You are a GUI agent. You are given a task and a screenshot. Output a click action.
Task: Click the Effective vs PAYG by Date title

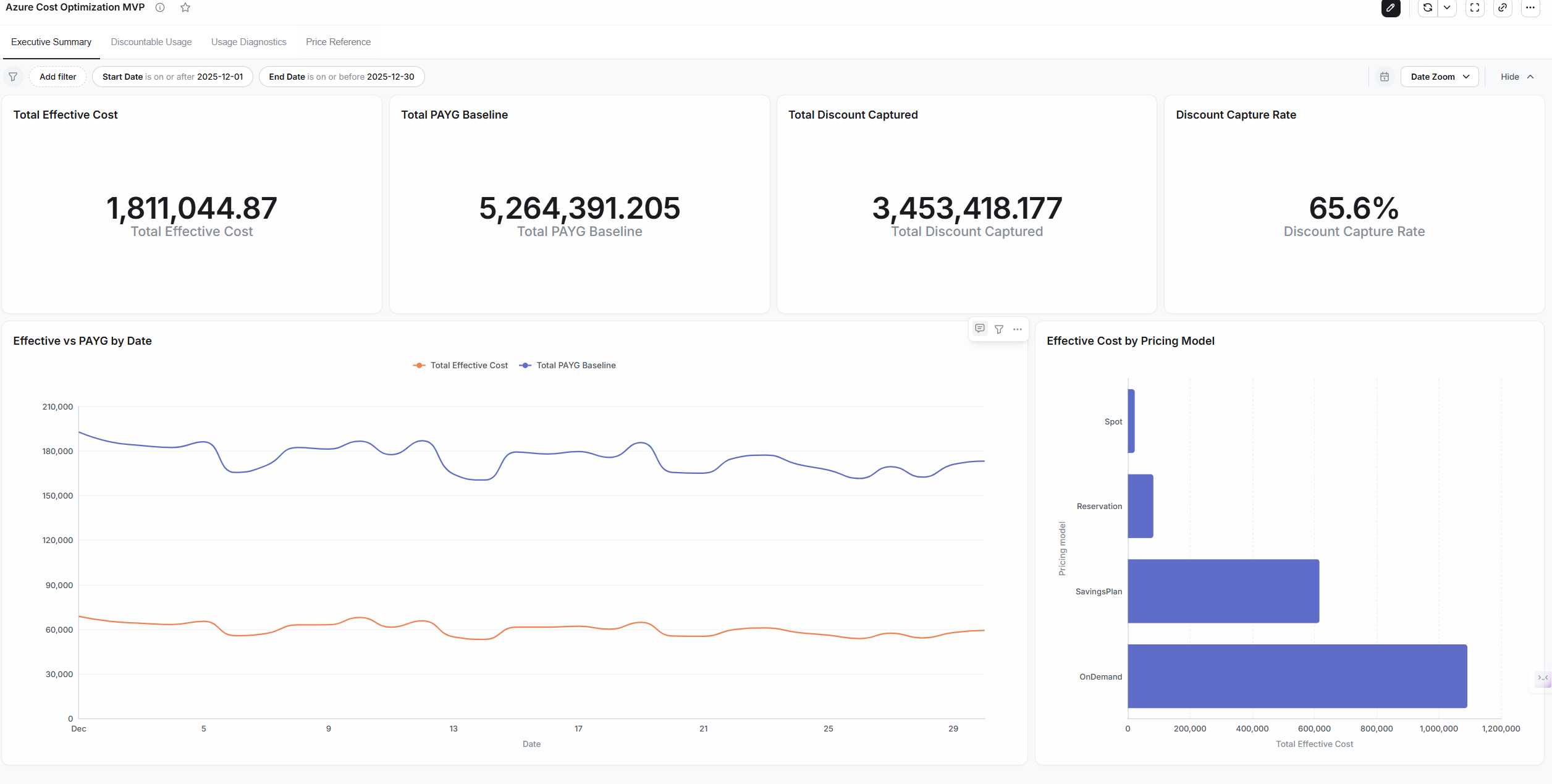tap(82, 341)
